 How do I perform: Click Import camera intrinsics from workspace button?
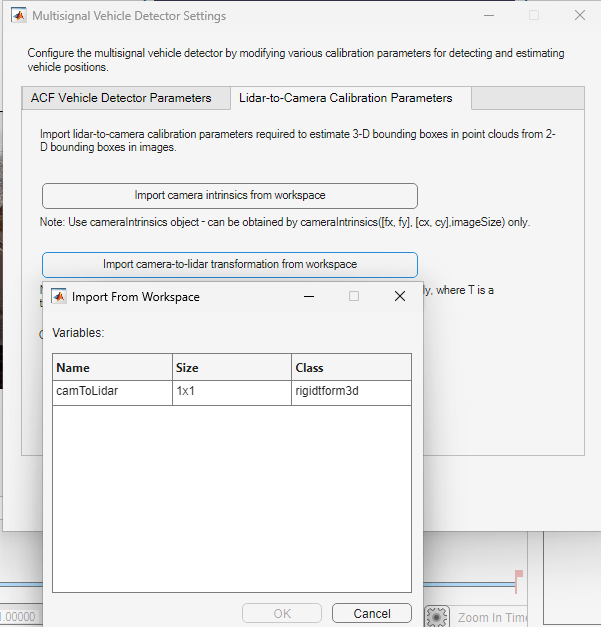230,196
